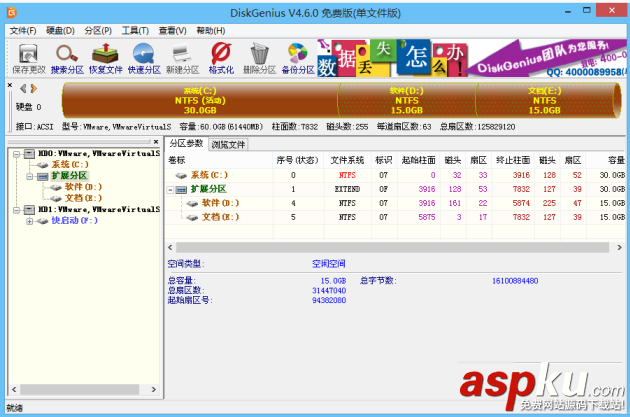Open the 查看(V) menu
The width and height of the screenshot is (630, 417).
pos(172,31)
